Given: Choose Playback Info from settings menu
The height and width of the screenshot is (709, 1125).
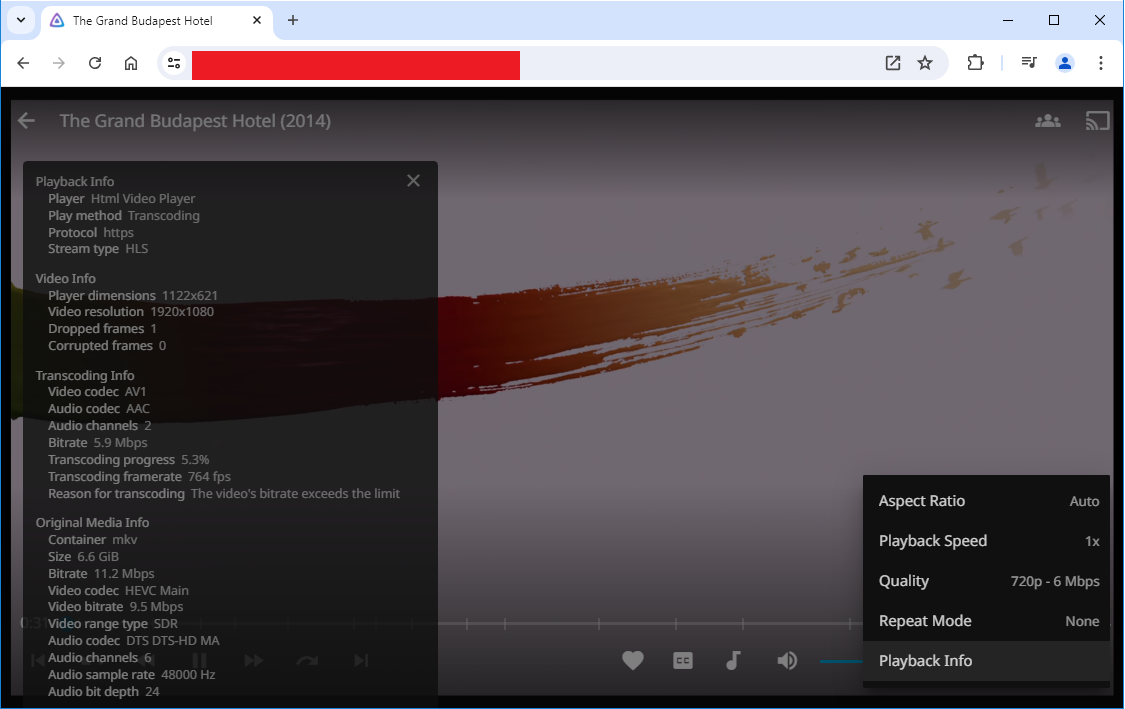Looking at the screenshot, I should click(x=987, y=661).
